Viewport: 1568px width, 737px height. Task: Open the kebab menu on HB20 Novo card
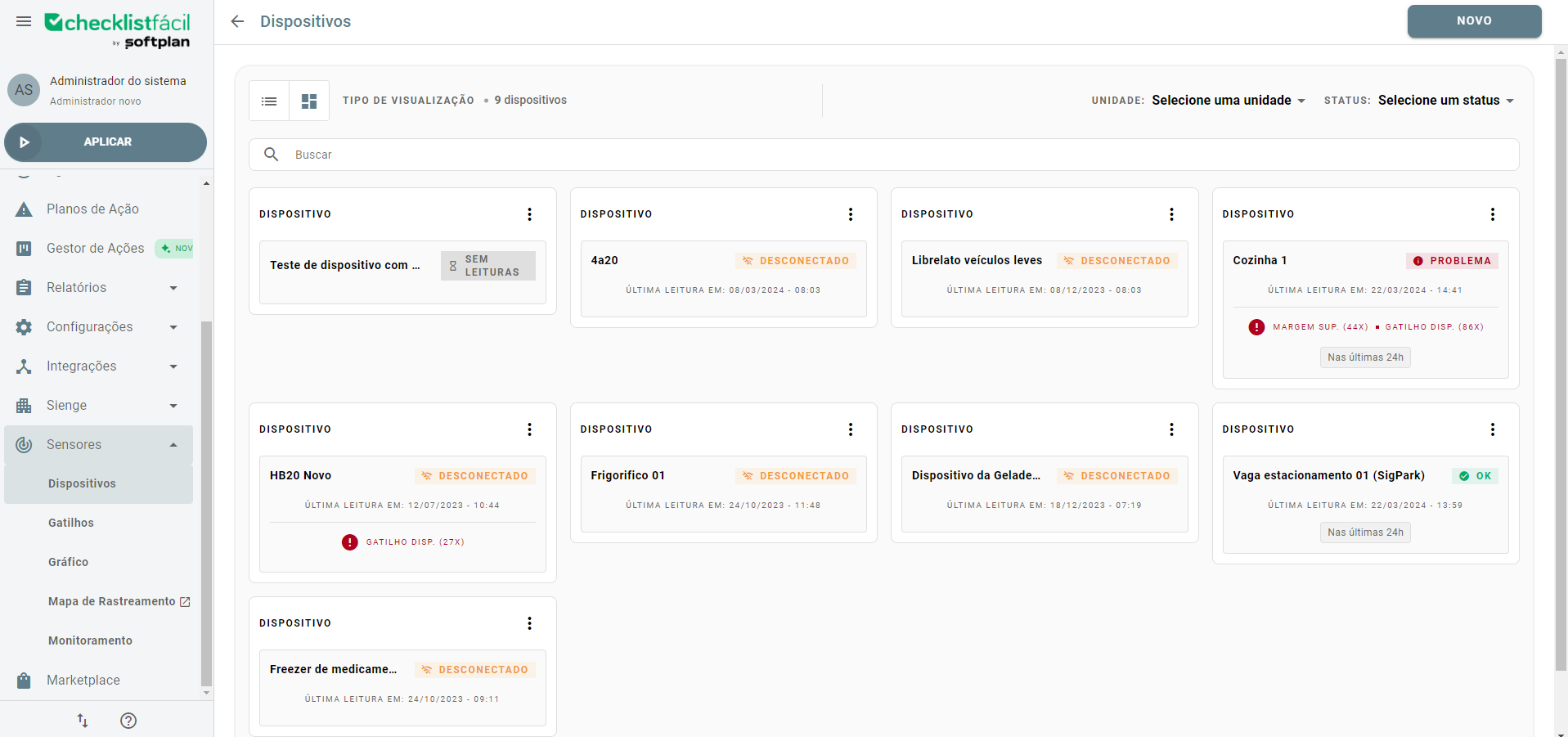click(529, 429)
